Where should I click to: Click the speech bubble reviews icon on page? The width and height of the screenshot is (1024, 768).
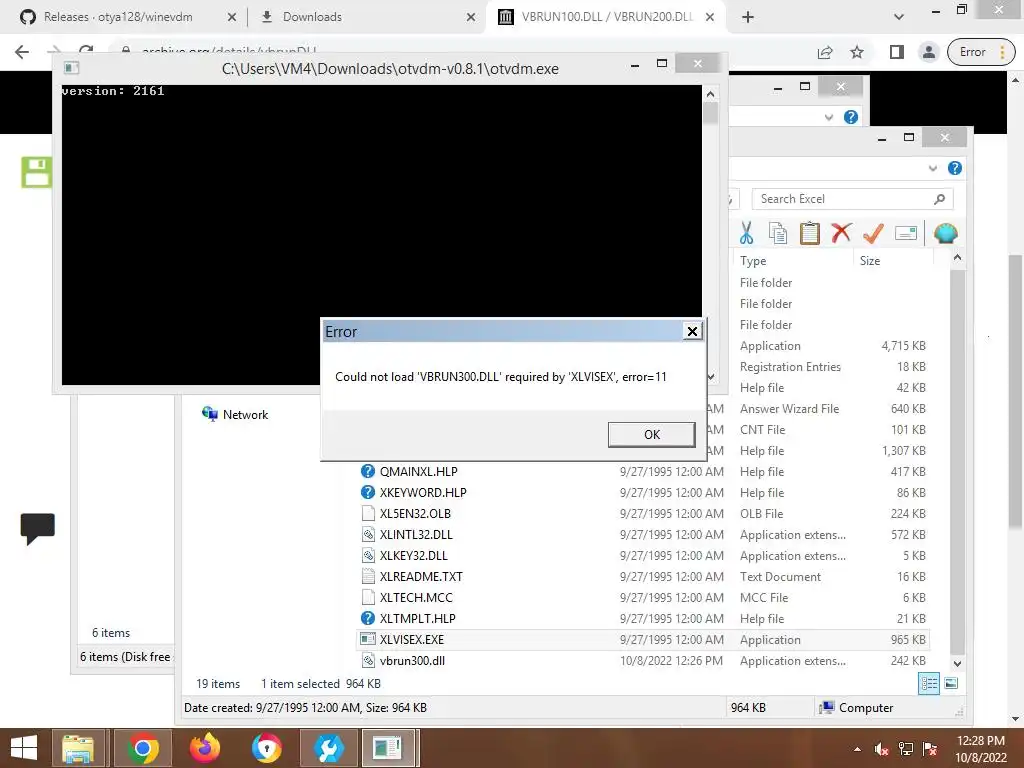click(x=37, y=528)
